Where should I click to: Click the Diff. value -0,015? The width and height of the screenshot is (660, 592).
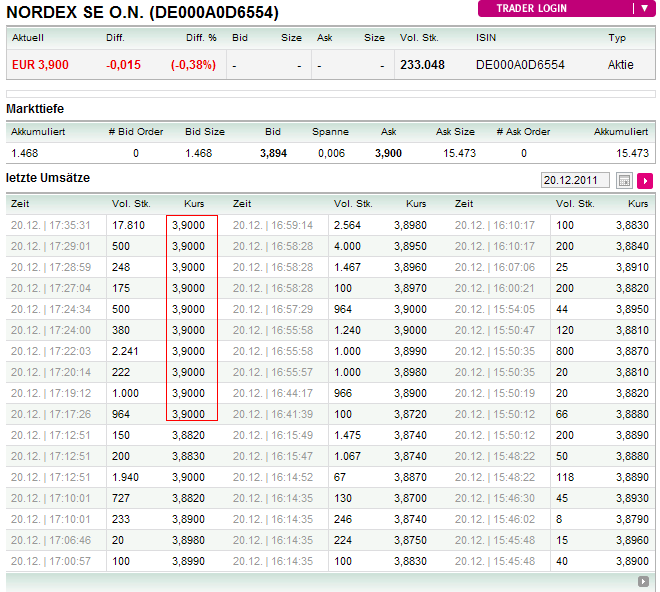click(123, 65)
